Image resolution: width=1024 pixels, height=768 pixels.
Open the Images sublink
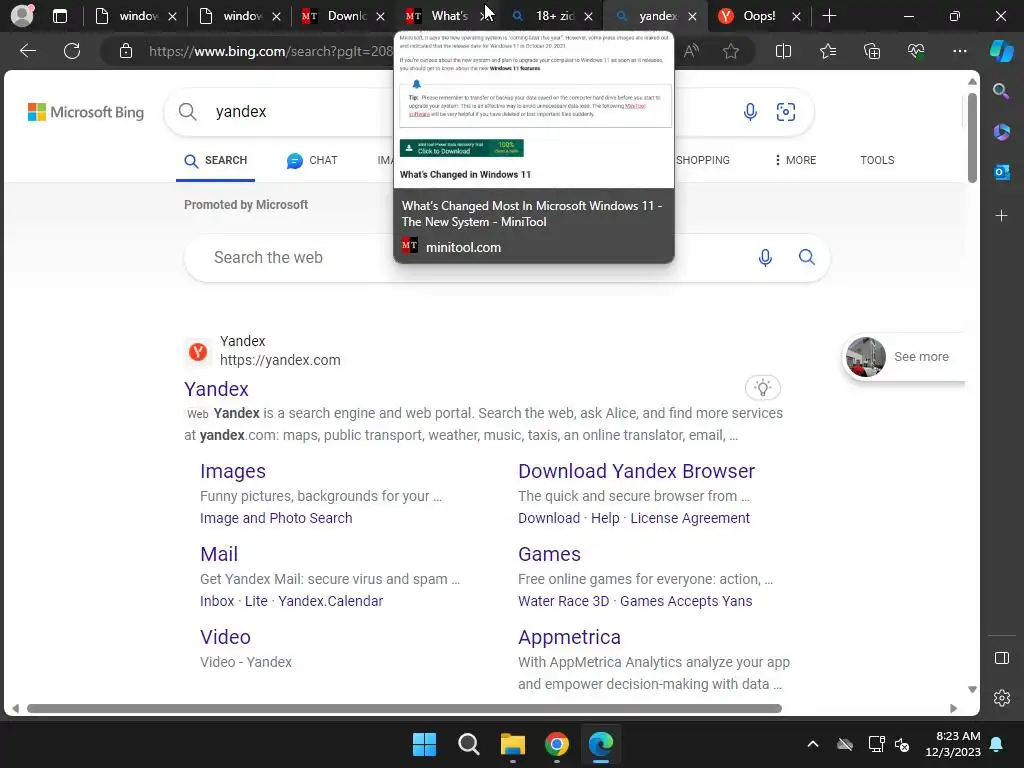point(232,471)
